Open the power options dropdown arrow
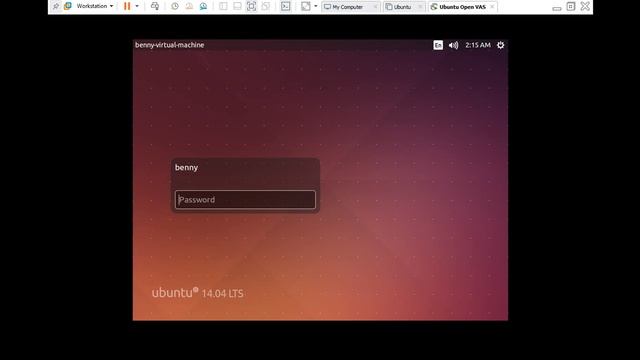Screen dimensions: 640x360 point(137,6)
